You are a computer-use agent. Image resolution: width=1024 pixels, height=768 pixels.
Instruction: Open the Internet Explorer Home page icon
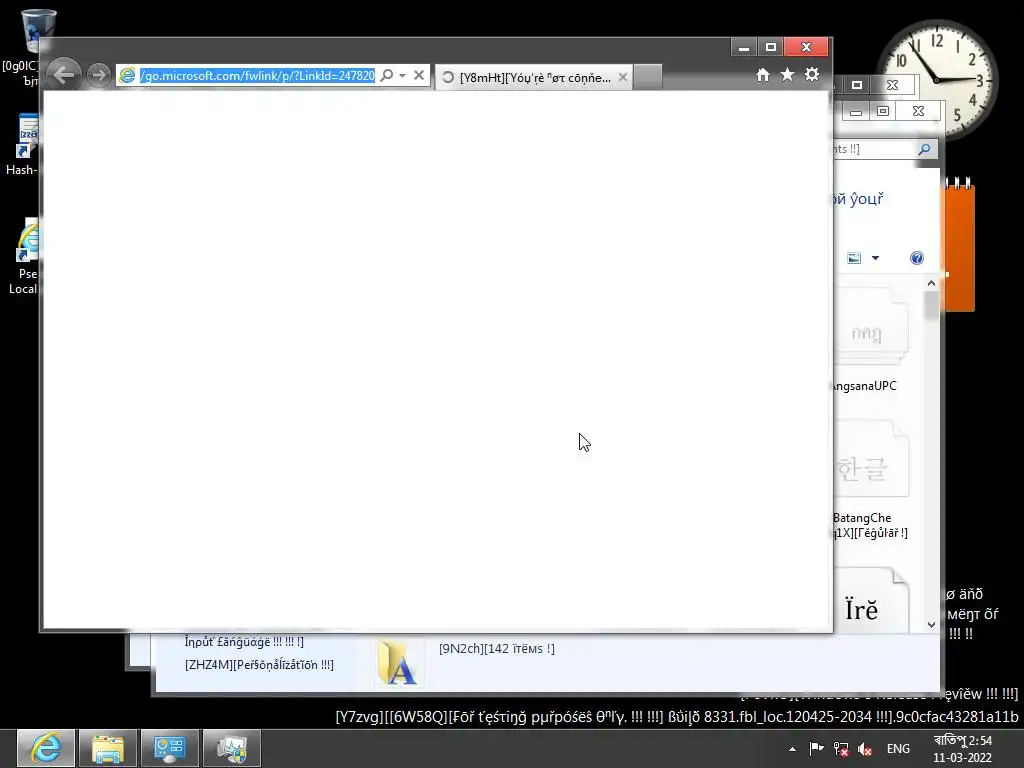tap(763, 75)
